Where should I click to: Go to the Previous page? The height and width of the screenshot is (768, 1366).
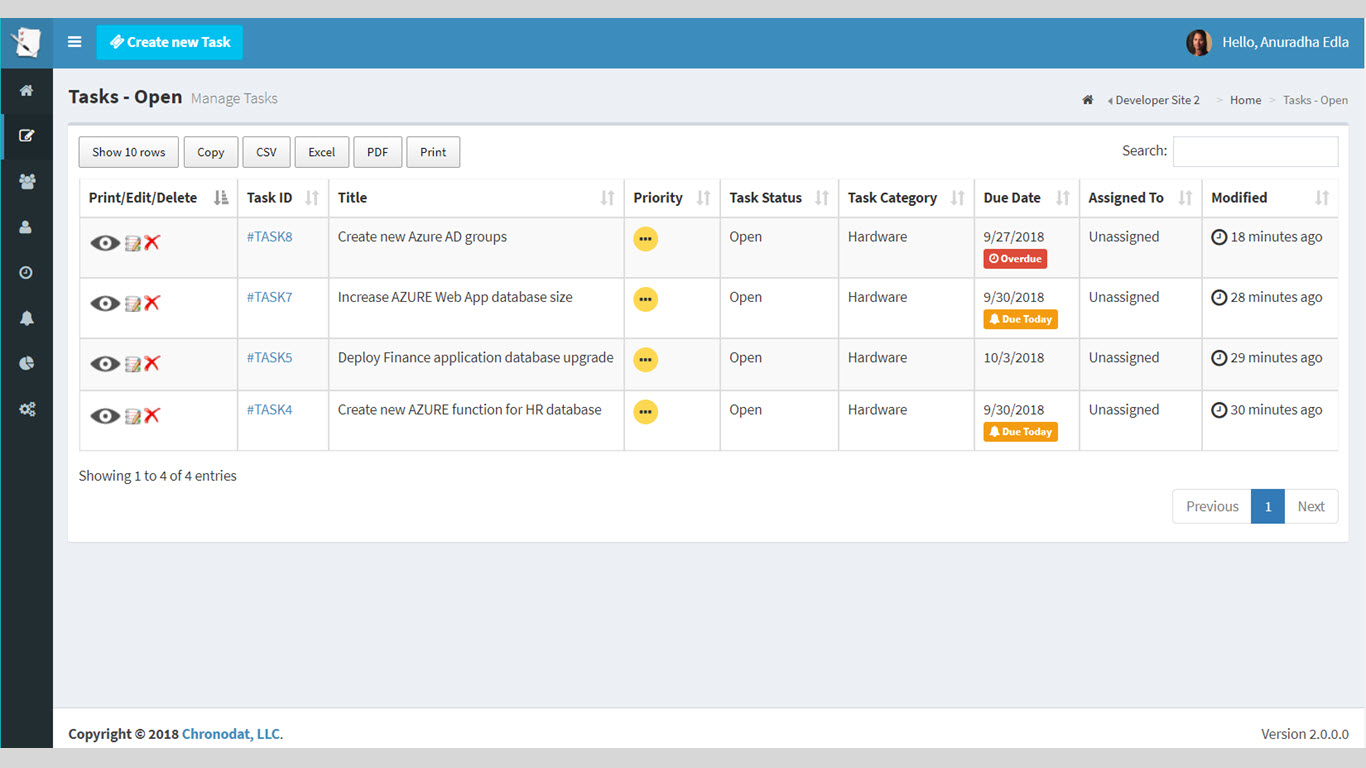pyautogui.click(x=1212, y=507)
